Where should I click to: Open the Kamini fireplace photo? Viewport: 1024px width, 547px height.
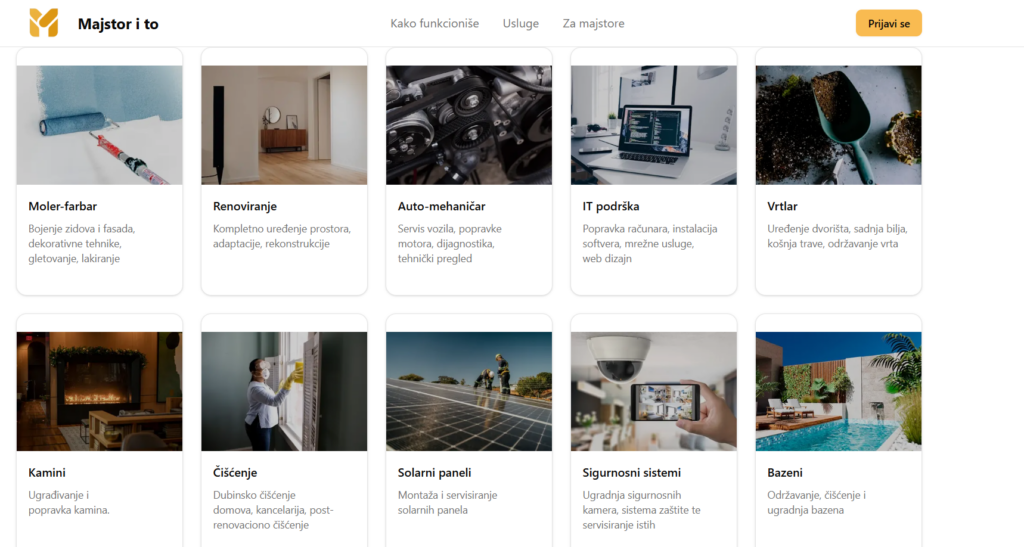(100, 391)
